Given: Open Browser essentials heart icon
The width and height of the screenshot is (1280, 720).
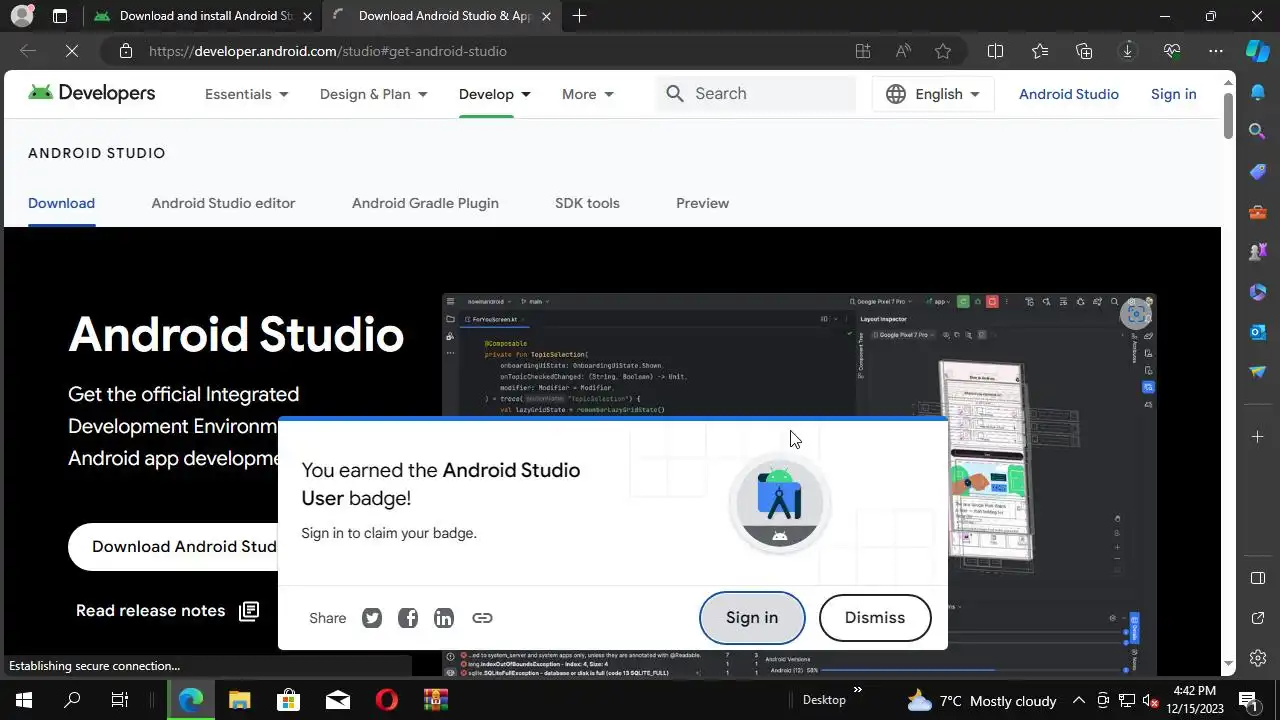Looking at the screenshot, I should pos(1172,51).
